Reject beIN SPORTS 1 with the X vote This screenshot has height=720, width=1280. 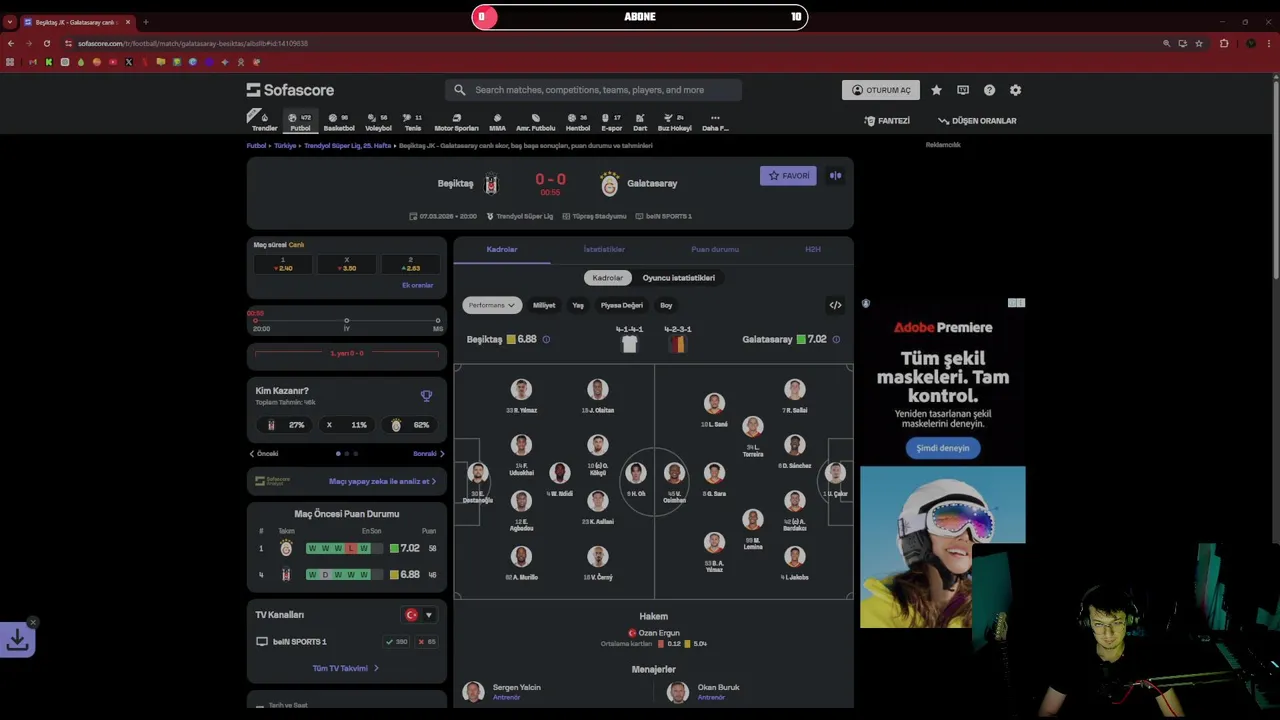427,642
